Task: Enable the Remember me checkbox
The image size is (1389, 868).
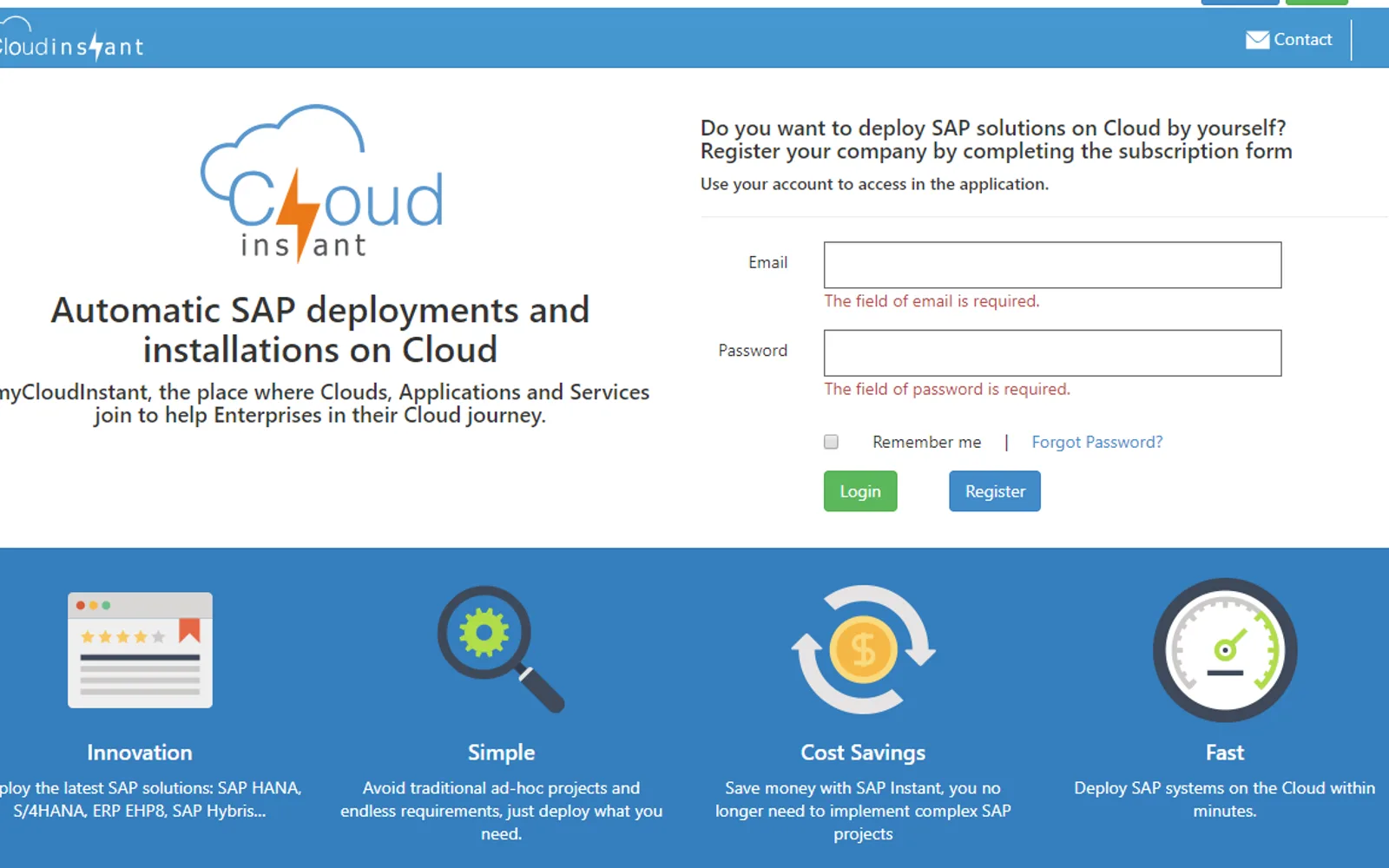Action: click(831, 442)
